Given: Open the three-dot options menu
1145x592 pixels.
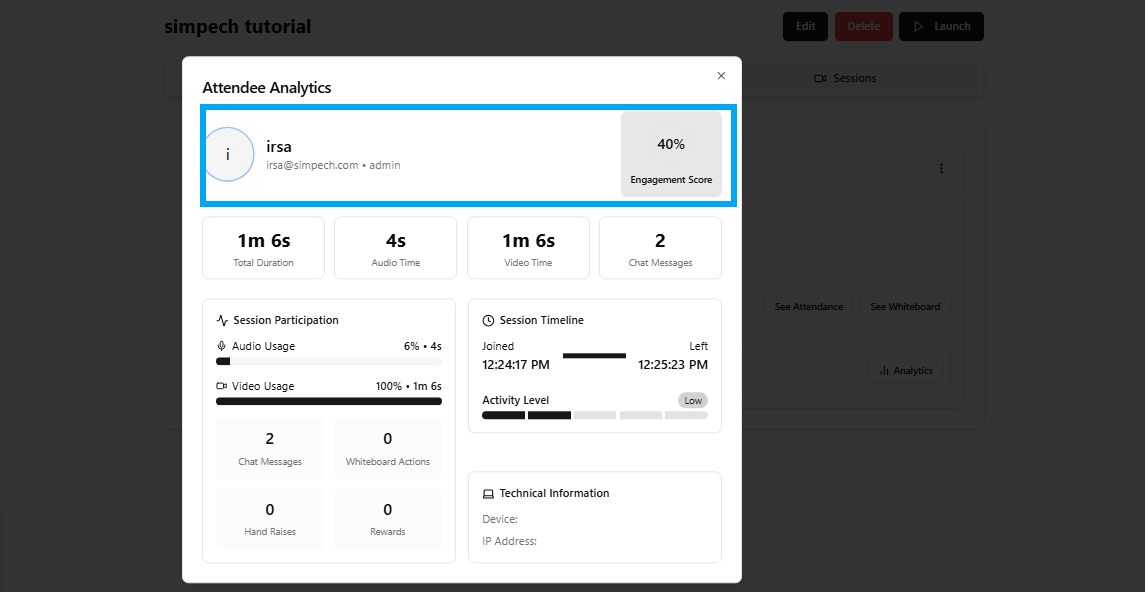Looking at the screenshot, I should click(941, 169).
